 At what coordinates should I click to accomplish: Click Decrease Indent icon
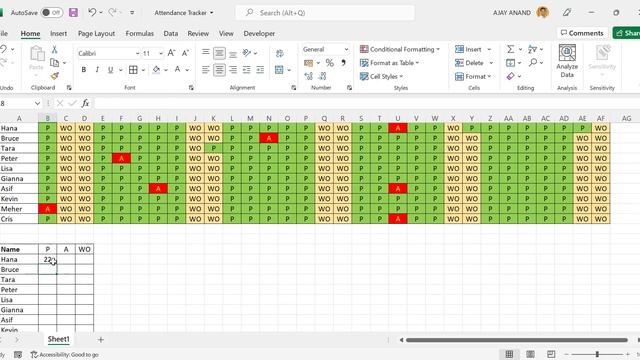click(x=247, y=70)
